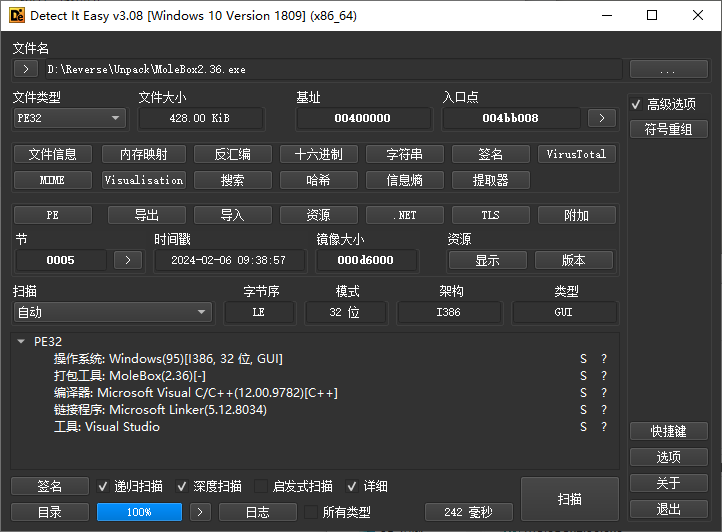The image size is (722, 532).
Task: Open the 资源 resources button
Action: point(319,215)
